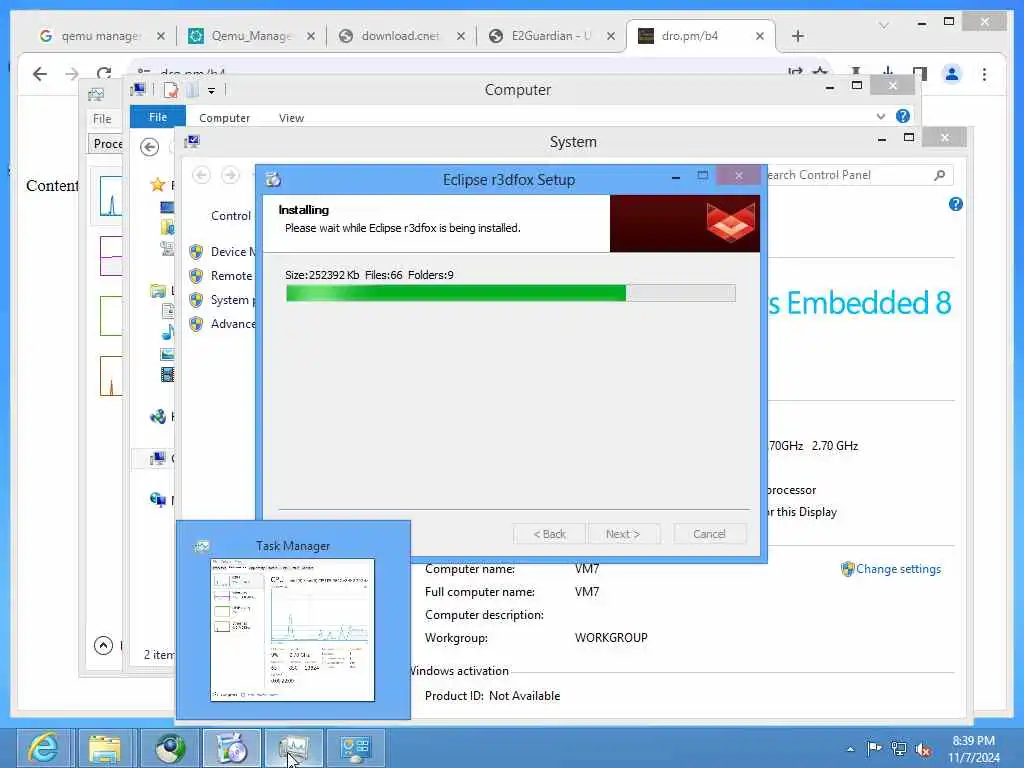Click the System control panel taskbar icon
1024x768 pixels.
[355, 748]
